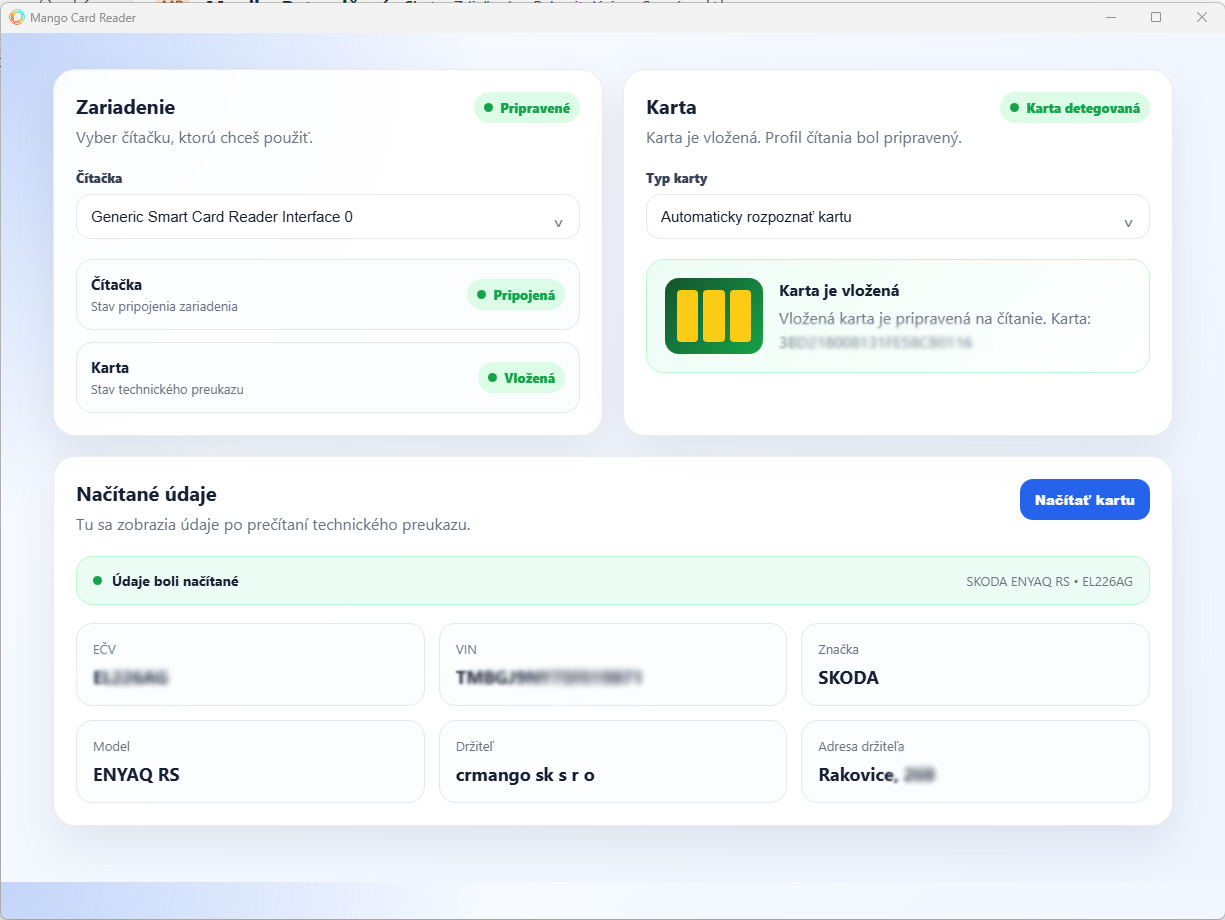Click the smart card chip icon
The height and width of the screenshot is (920, 1225).
[x=714, y=316]
